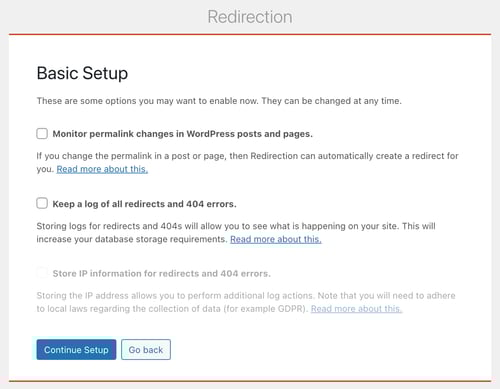Open Read more link about database storage
The width and height of the screenshot is (500, 389).
[276, 239]
